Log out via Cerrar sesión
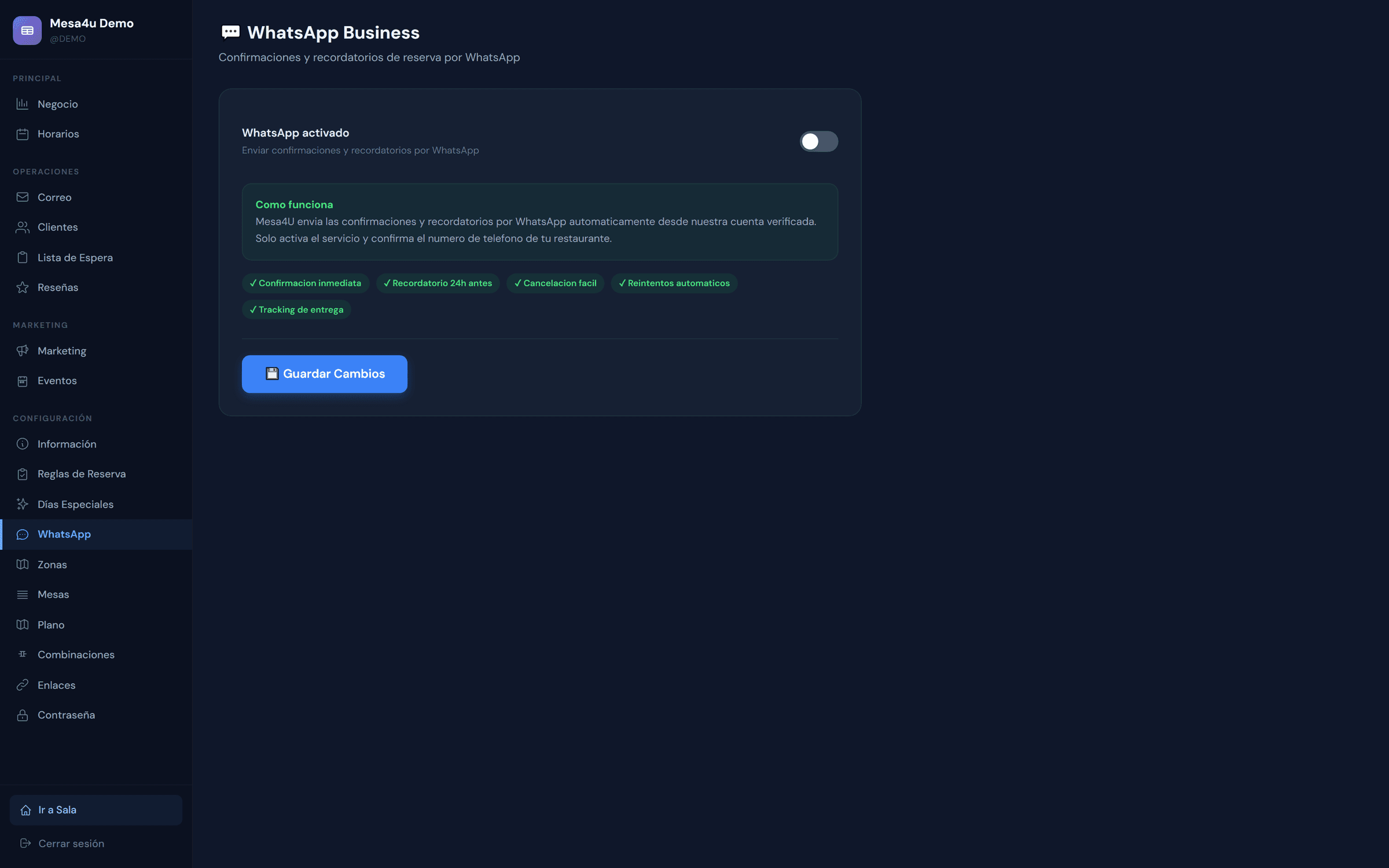The height and width of the screenshot is (868, 1389). pos(96,843)
